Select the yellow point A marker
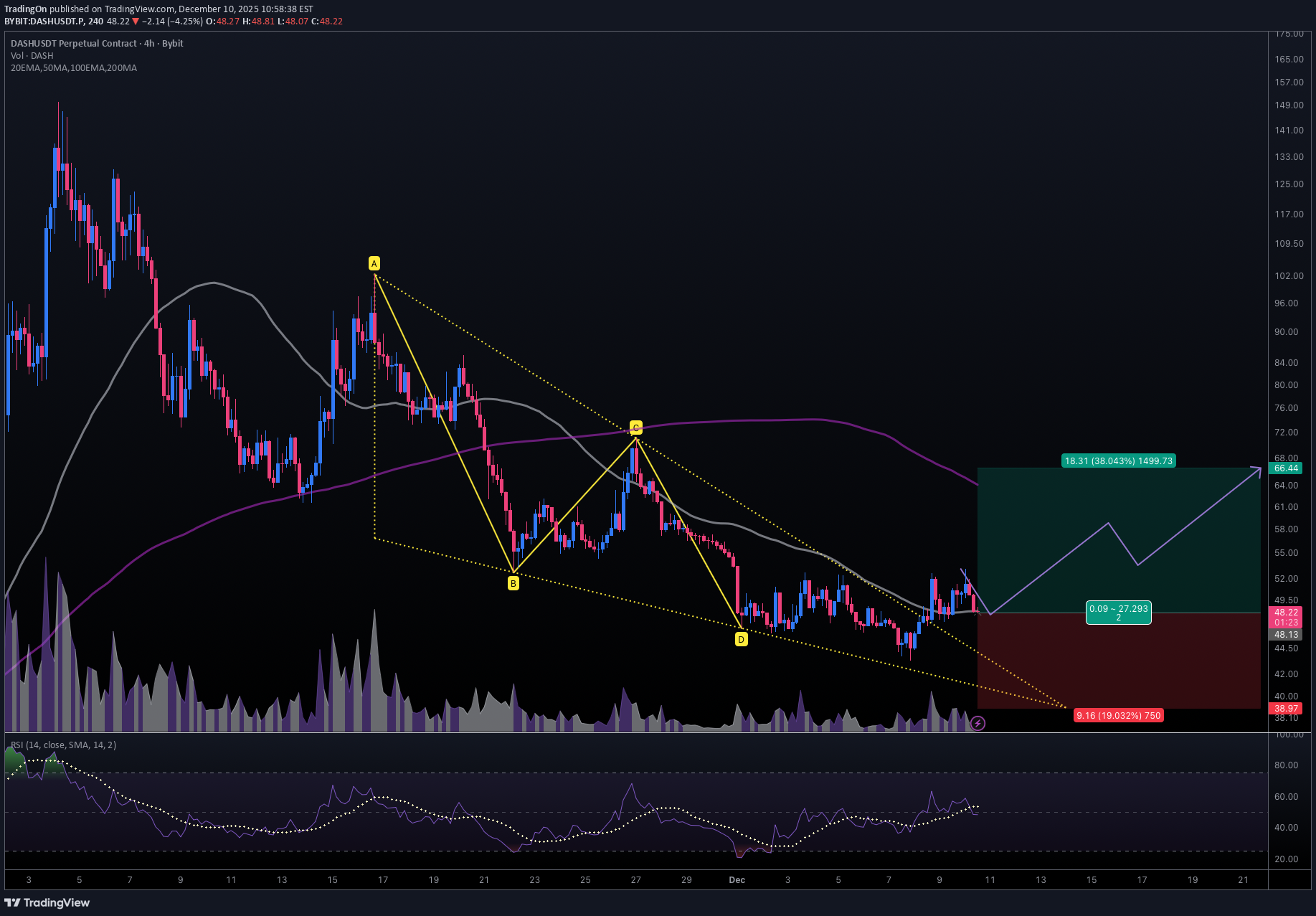This screenshot has height=916, width=1316. (374, 263)
